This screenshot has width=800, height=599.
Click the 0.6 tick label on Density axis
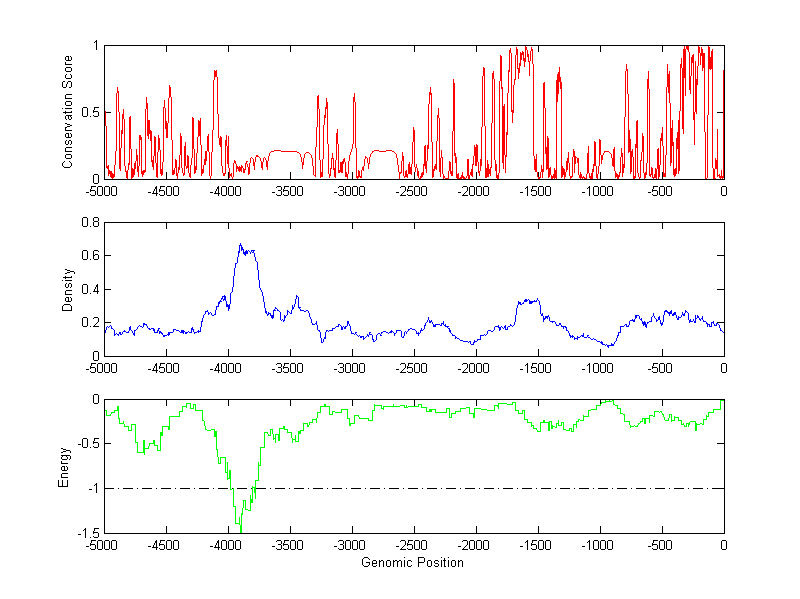click(x=88, y=256)
